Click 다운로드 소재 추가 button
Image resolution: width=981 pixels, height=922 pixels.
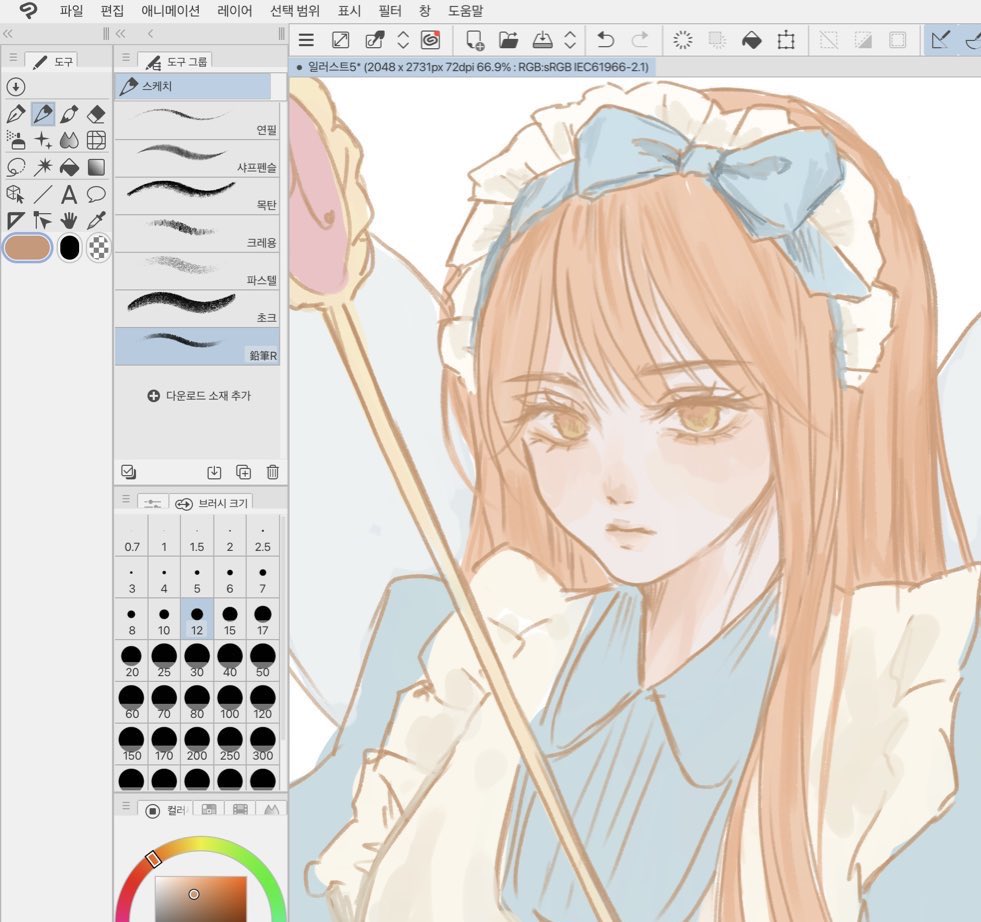(x=200, y=396)
